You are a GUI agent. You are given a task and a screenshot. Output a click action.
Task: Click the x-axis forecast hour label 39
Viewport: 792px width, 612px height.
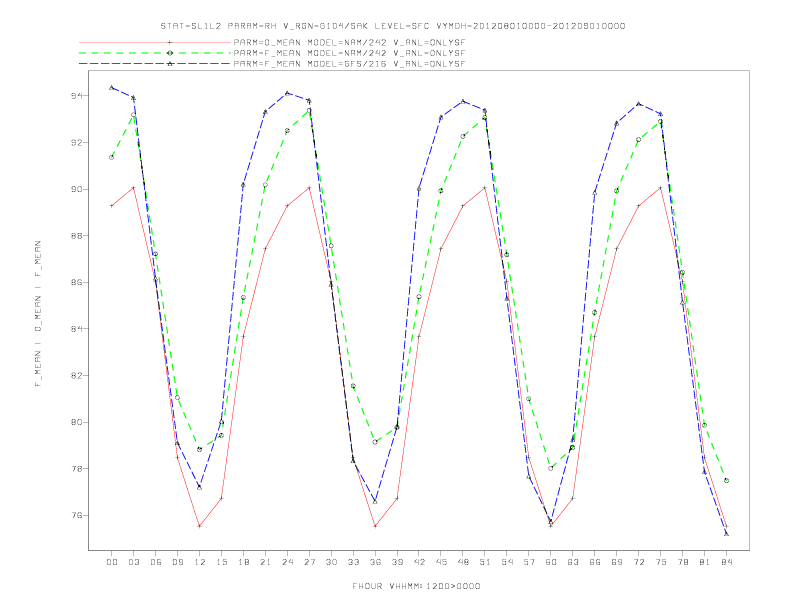point(397,562)
